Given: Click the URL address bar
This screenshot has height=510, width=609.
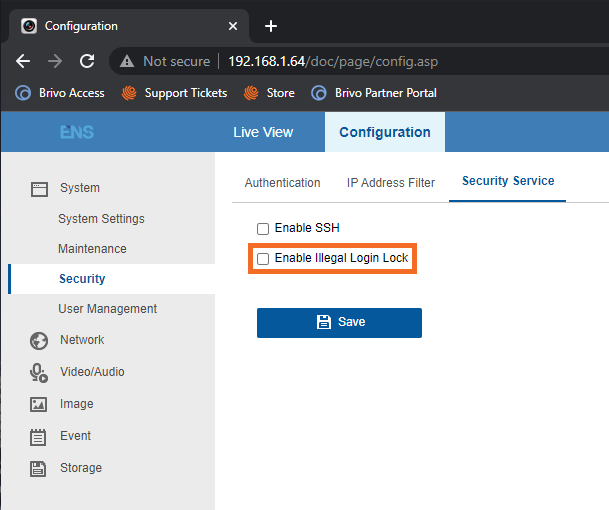Looking at the screenshot, I should (400, 62).
